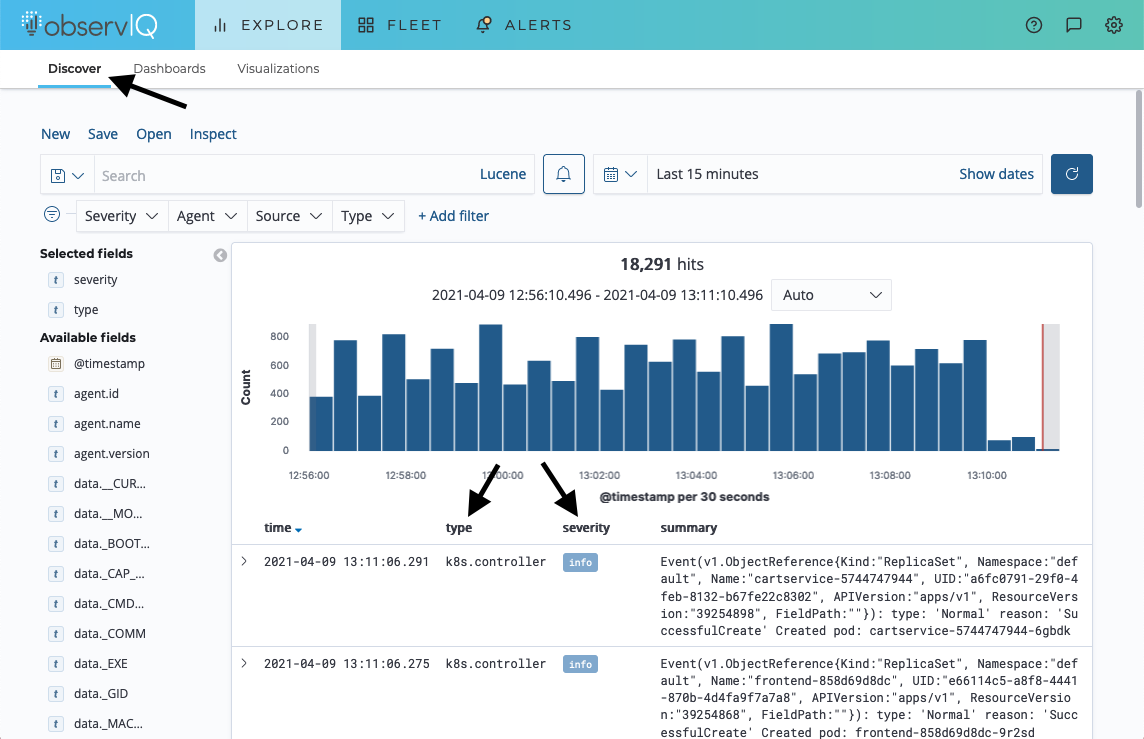The width and height of the screenshot is (1144, 739).
Task: Click the page vertical scrollbar
Action: coord(1138,149)
